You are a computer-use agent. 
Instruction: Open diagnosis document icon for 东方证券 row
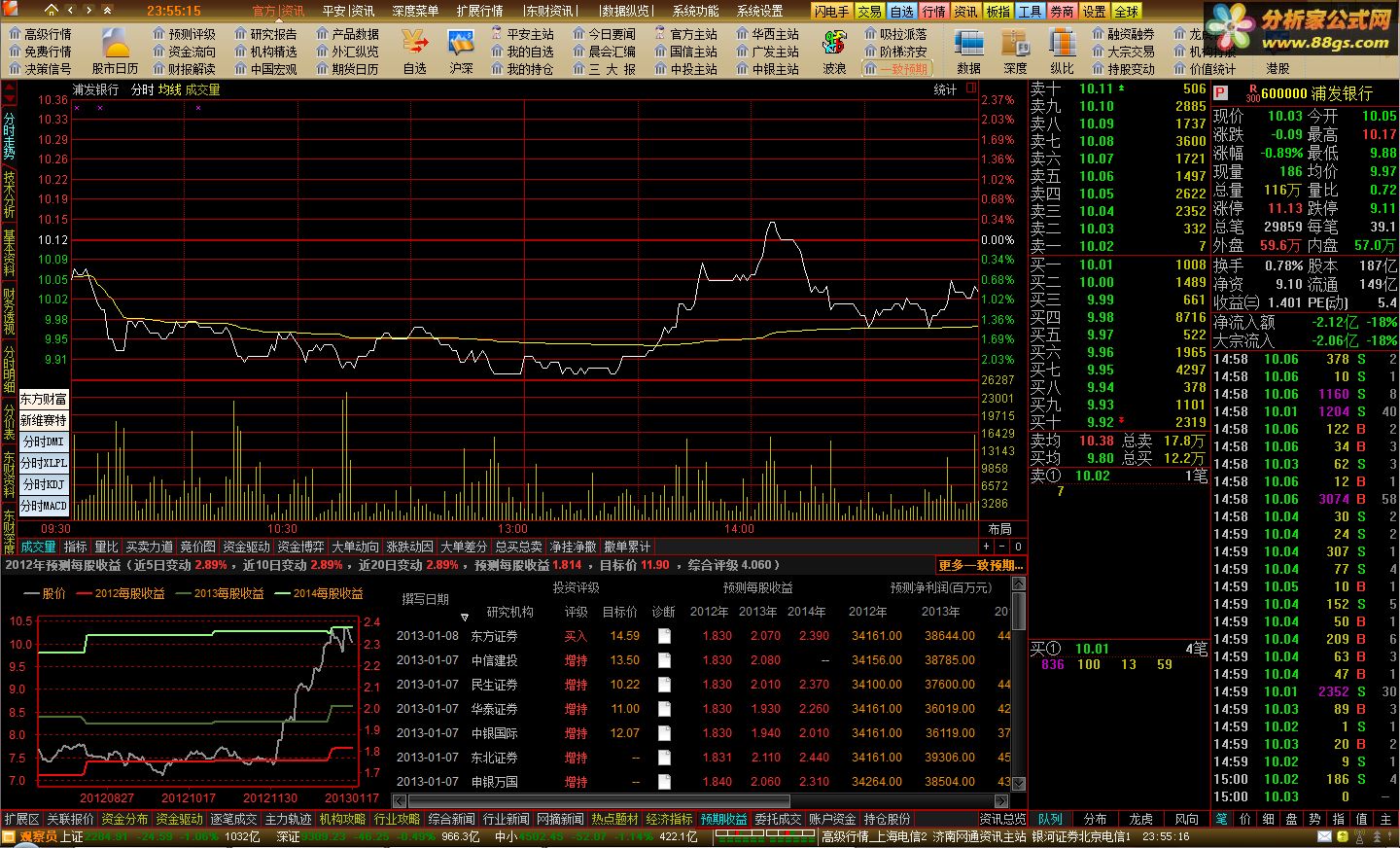click(664, 636)
